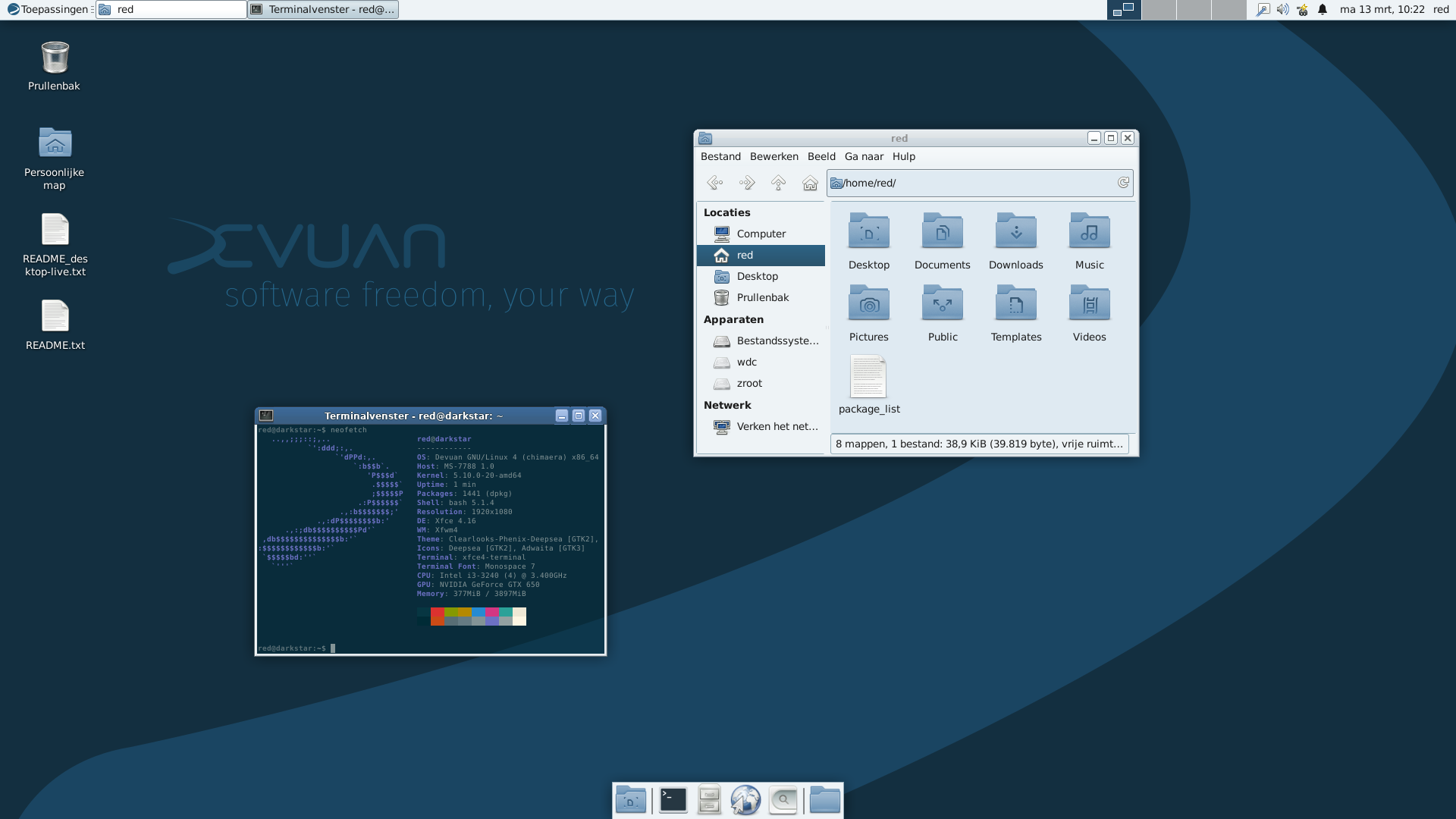1456x819 pixels.
Task: Launch web browser globe dock icon
Action: point(745,800)
